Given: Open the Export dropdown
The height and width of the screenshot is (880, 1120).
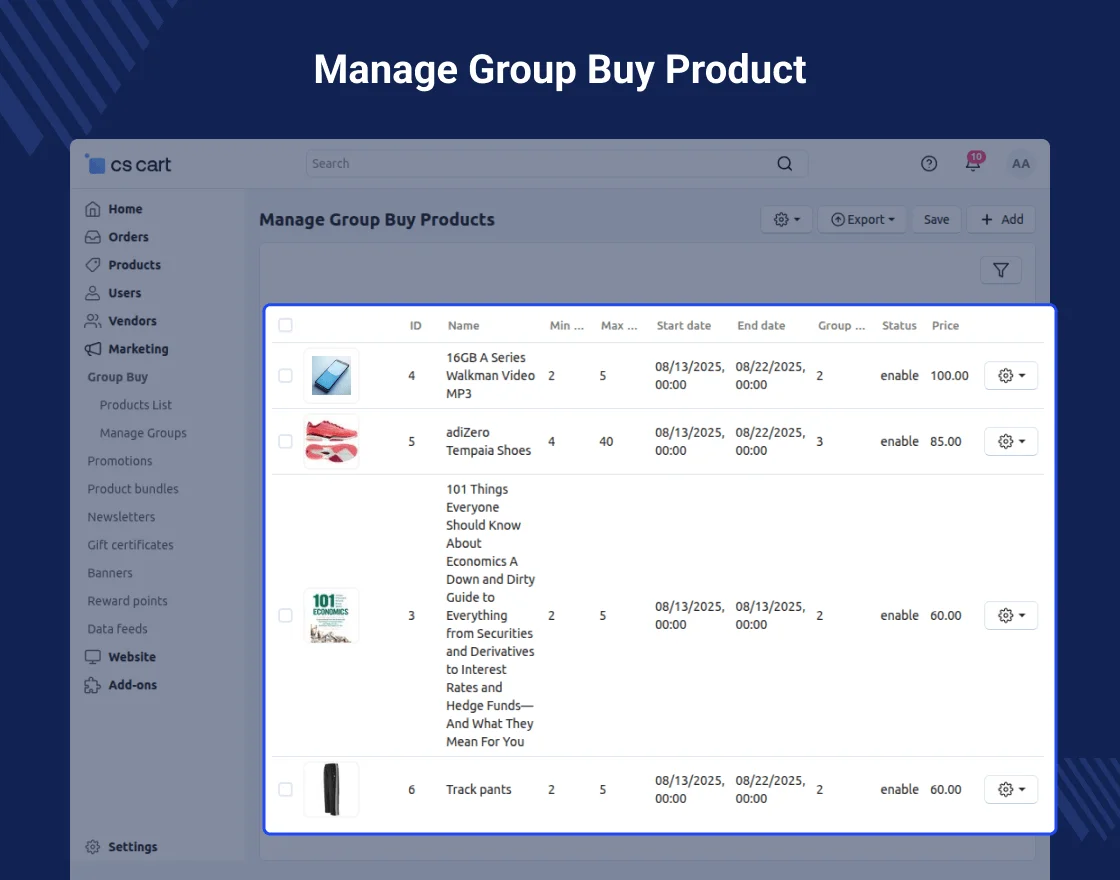Looking at the screenshot, I should click(x=862, y=220).
